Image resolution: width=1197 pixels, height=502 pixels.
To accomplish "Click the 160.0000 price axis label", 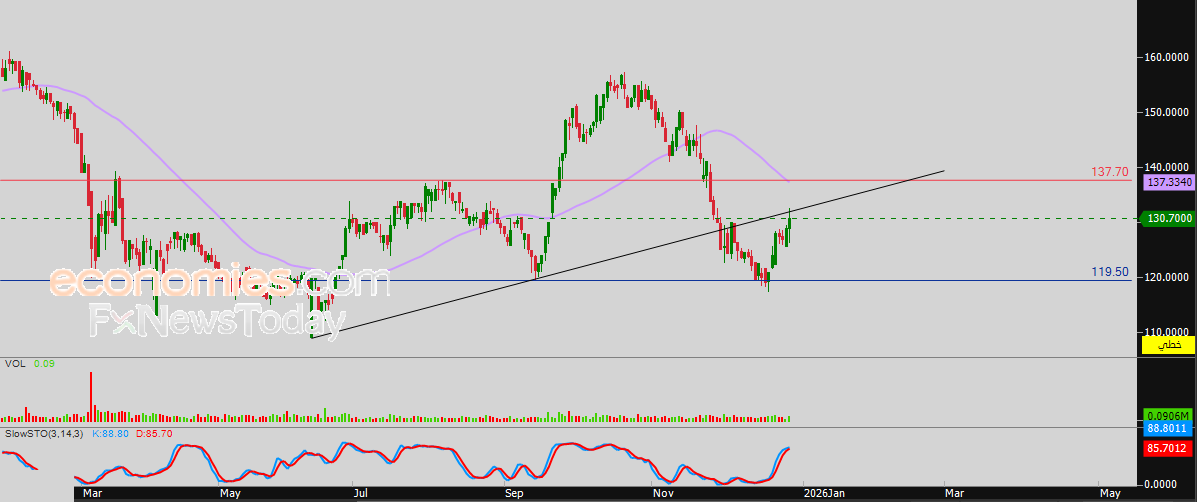I will click(1166, 58).
